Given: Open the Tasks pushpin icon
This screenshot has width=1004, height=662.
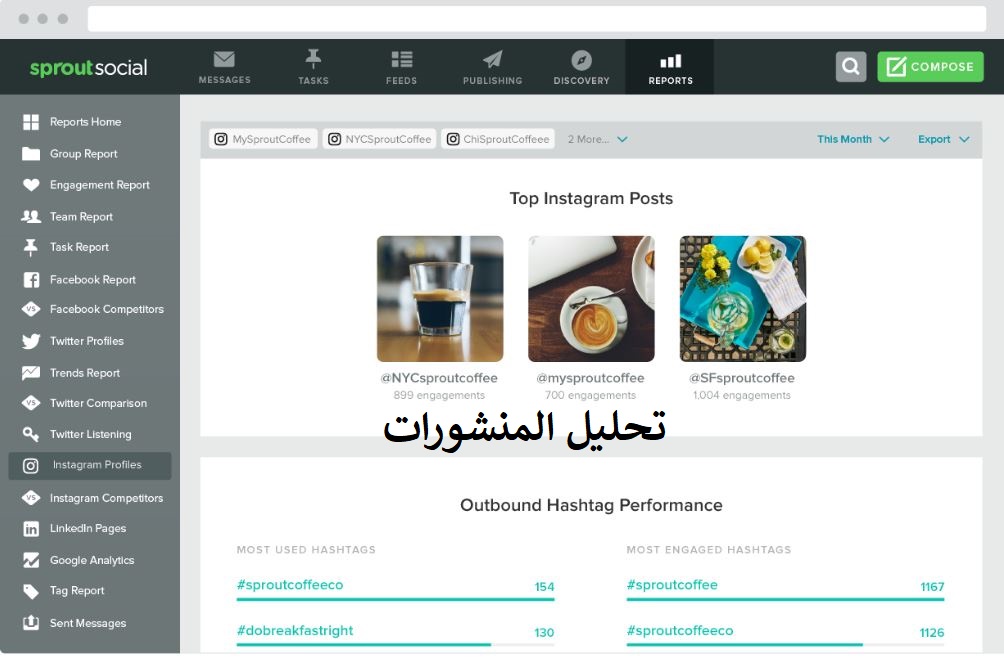Looking at the screenshot, I should point(313,59).
